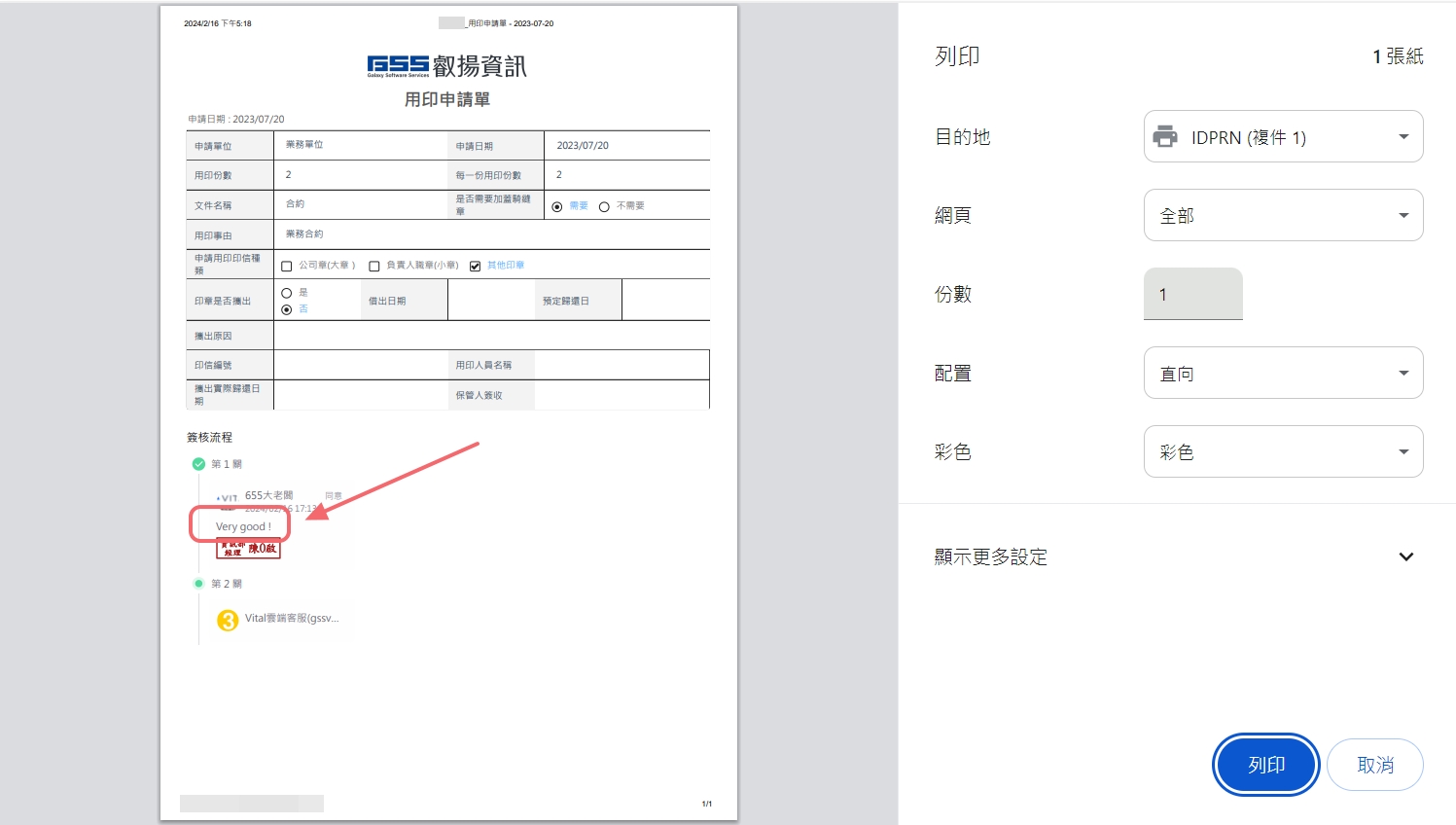Click the 份數 copies input field

click(1192, 295)
